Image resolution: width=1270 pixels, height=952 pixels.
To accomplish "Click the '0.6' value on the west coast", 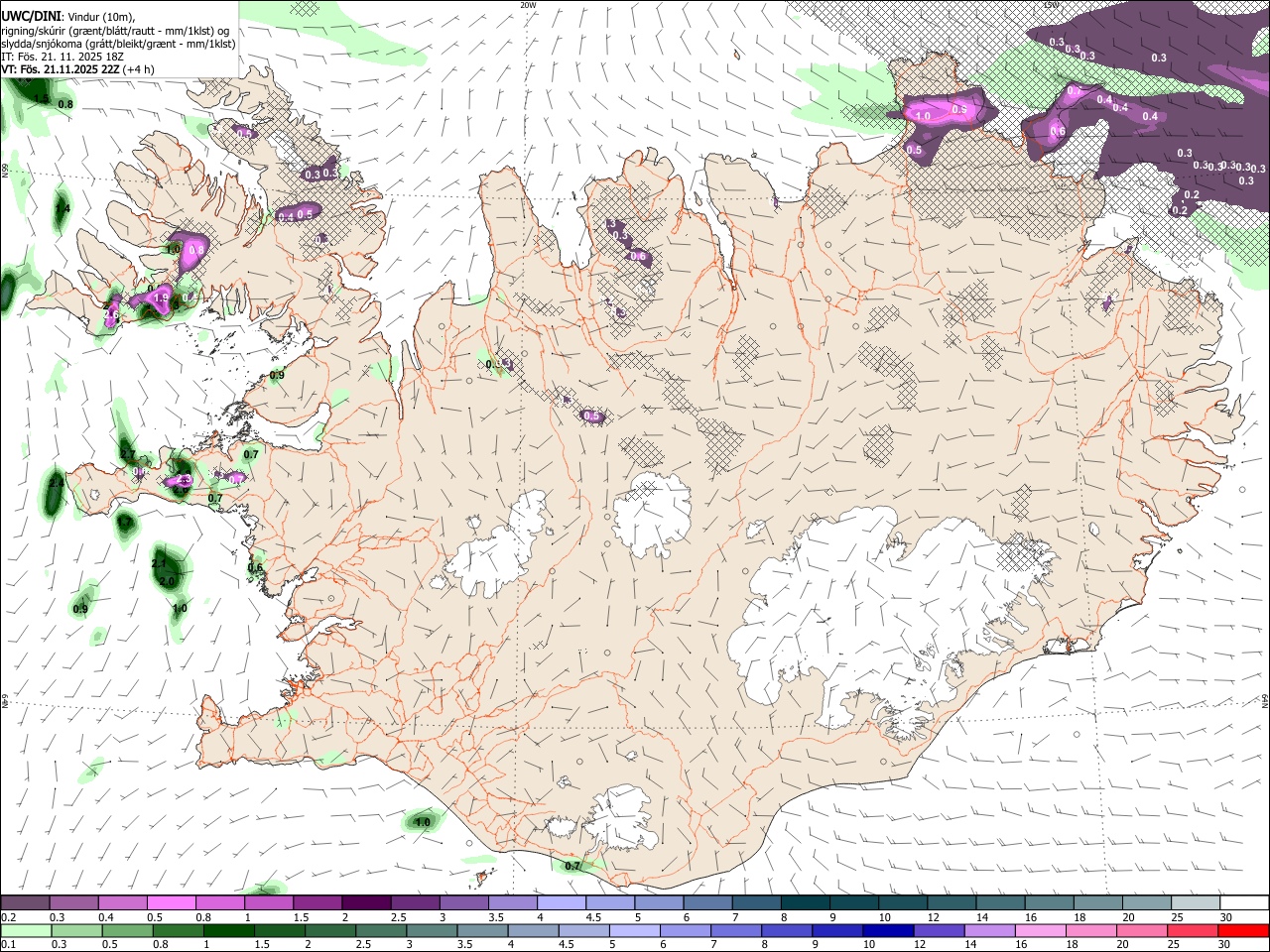I will [x=255, y=567].
